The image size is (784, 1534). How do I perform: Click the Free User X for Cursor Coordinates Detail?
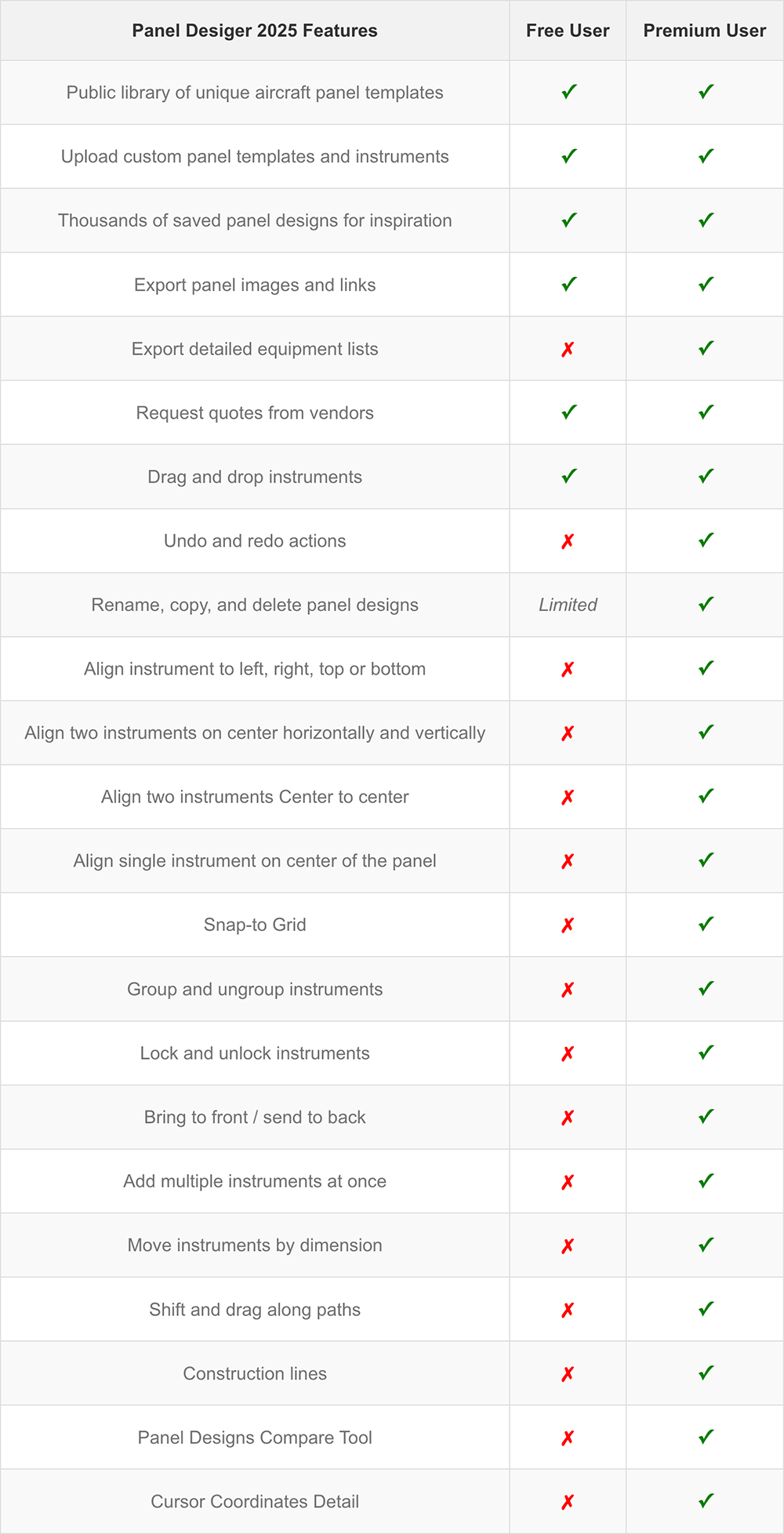pyautogui.click(x=568, y=1502)
